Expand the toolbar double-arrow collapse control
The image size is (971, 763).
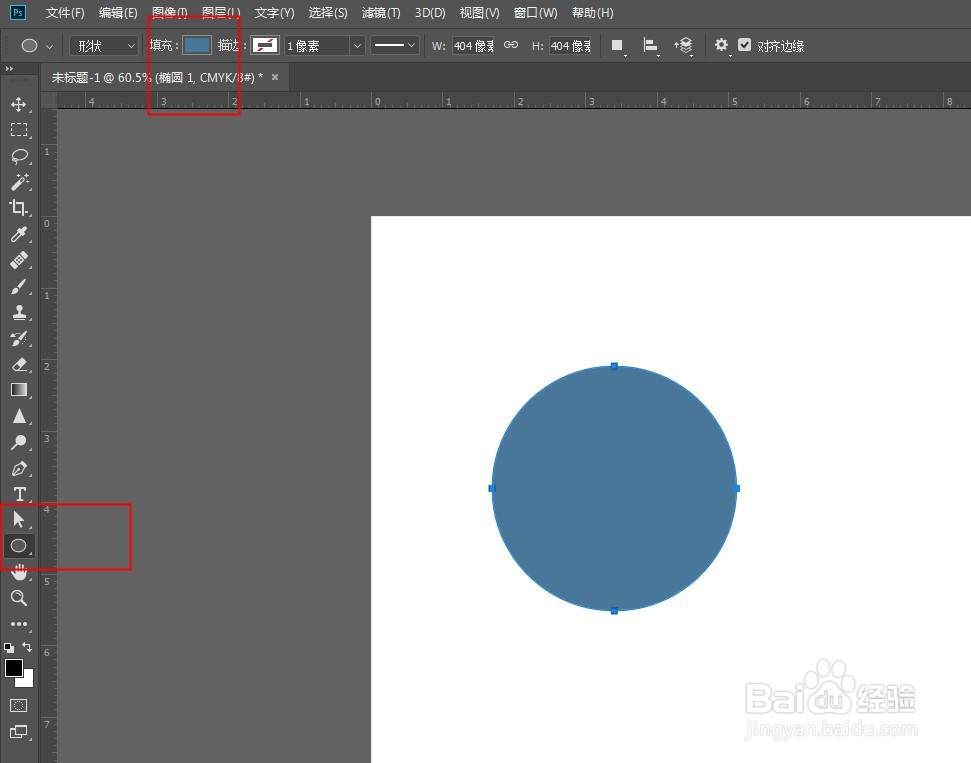click(x=9, y=69)
